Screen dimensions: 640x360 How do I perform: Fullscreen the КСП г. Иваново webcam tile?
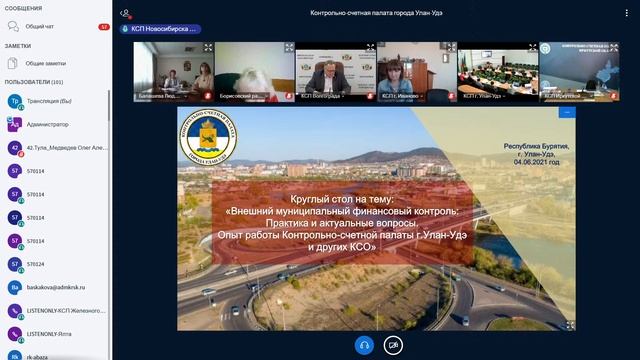coord(451,47)
